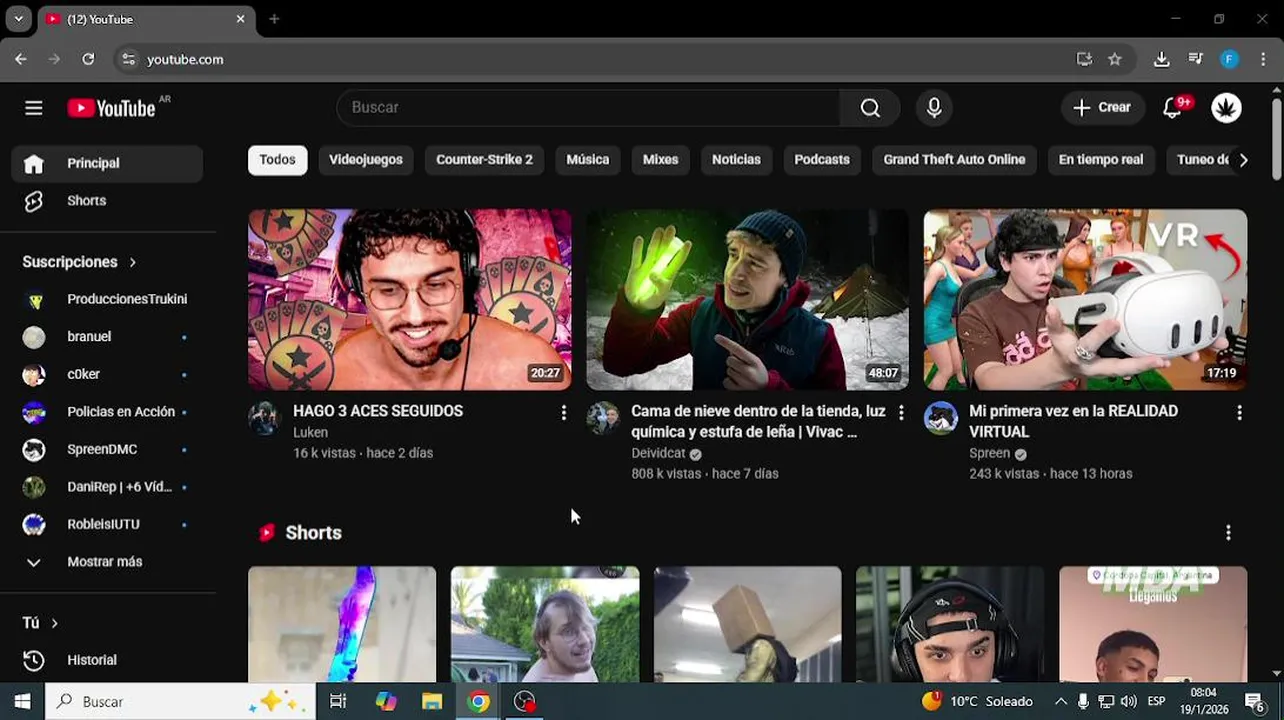Open RobleisIUTU subscription
Image resolution: width=1284 pixels, height=720 pixels.
pyautogui.click(x=108, y=524)
